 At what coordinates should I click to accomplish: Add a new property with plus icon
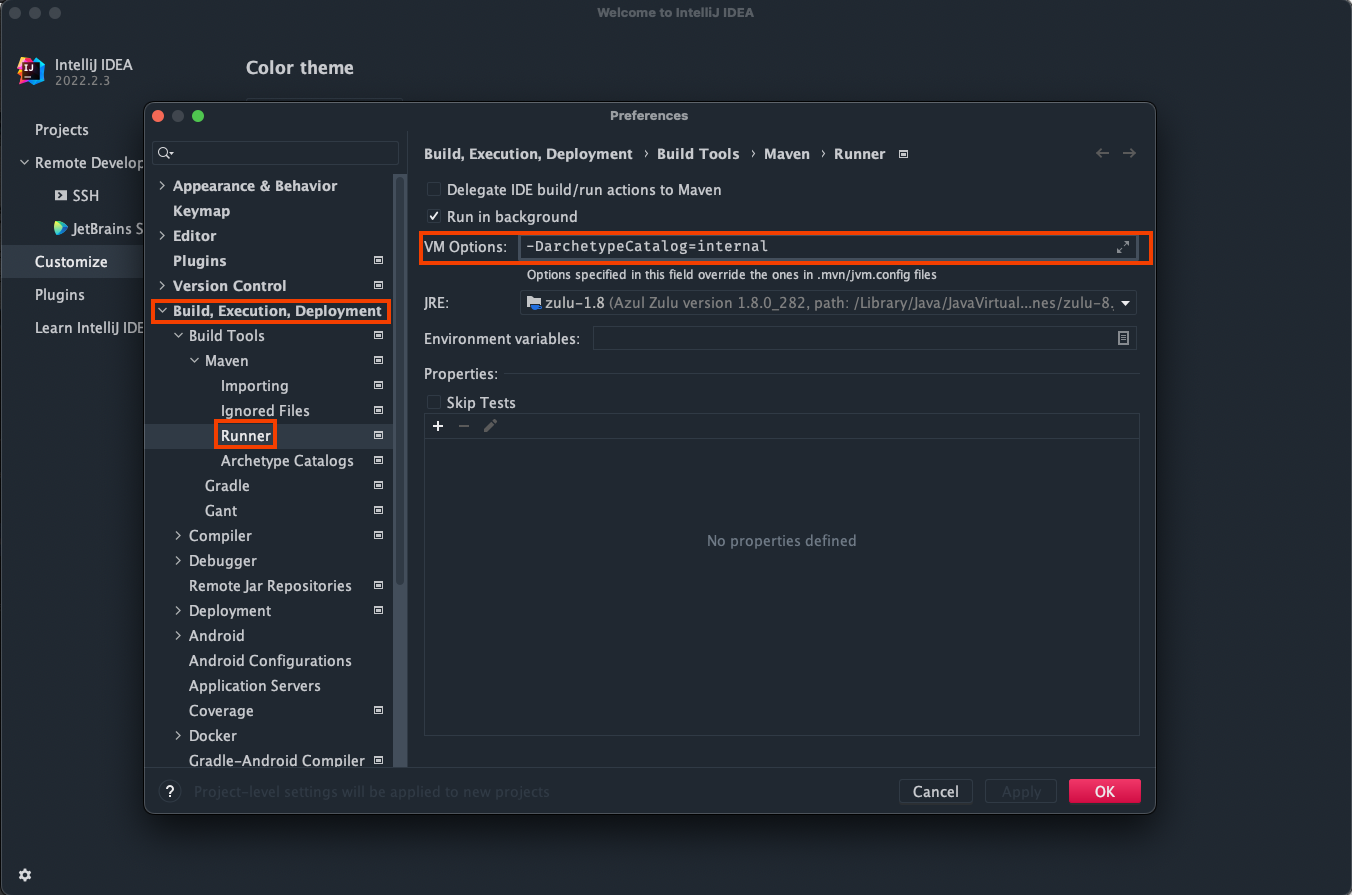[437, 426]
